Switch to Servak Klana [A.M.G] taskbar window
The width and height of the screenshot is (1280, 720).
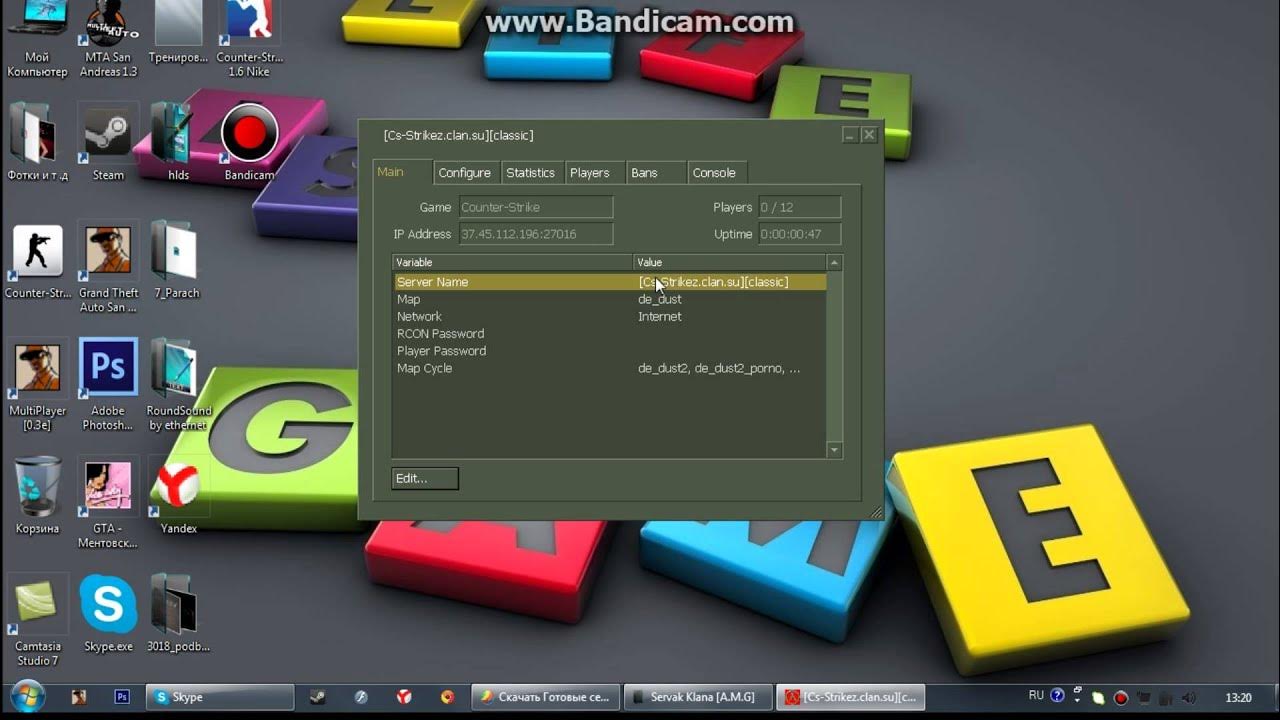[698, 697]
